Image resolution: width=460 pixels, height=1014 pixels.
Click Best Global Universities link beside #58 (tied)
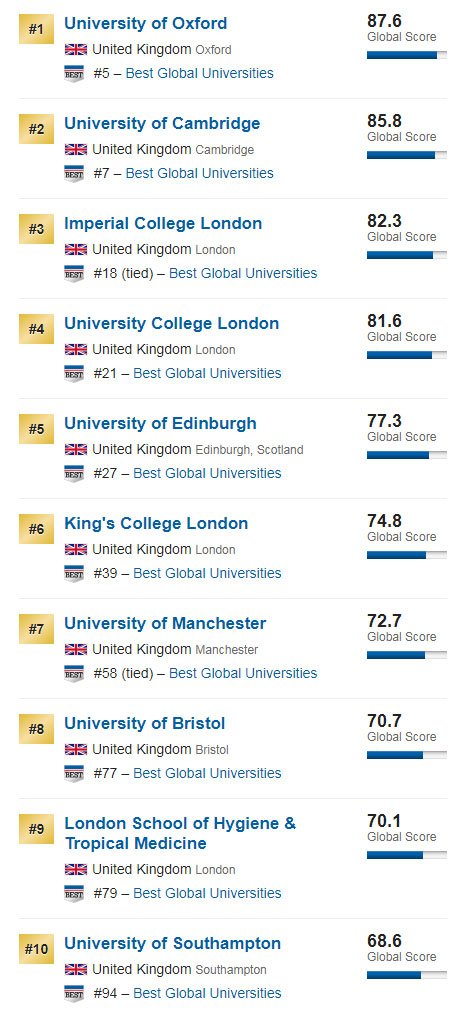click(x=243, y=673)
